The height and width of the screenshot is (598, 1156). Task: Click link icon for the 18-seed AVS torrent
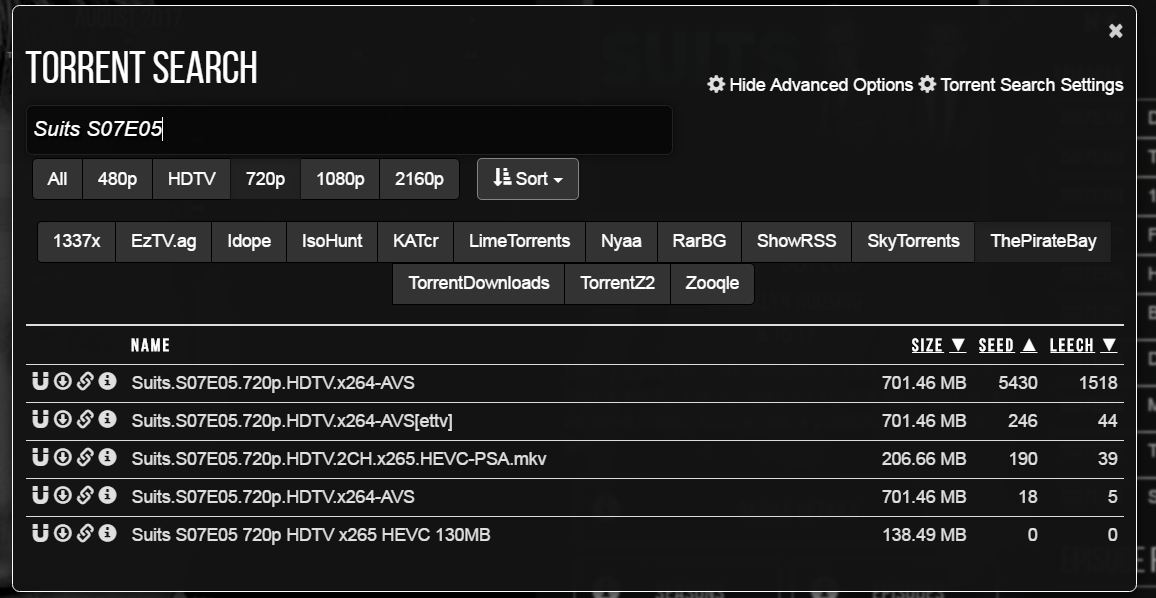(85, 496)
